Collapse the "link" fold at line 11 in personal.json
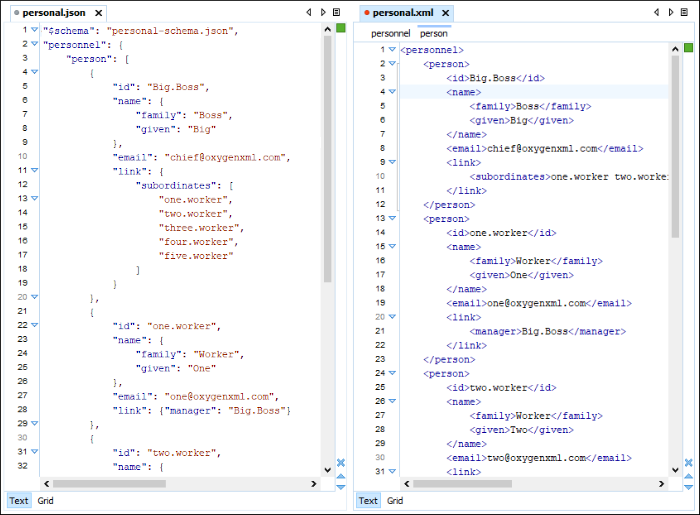 pos(34,171)
